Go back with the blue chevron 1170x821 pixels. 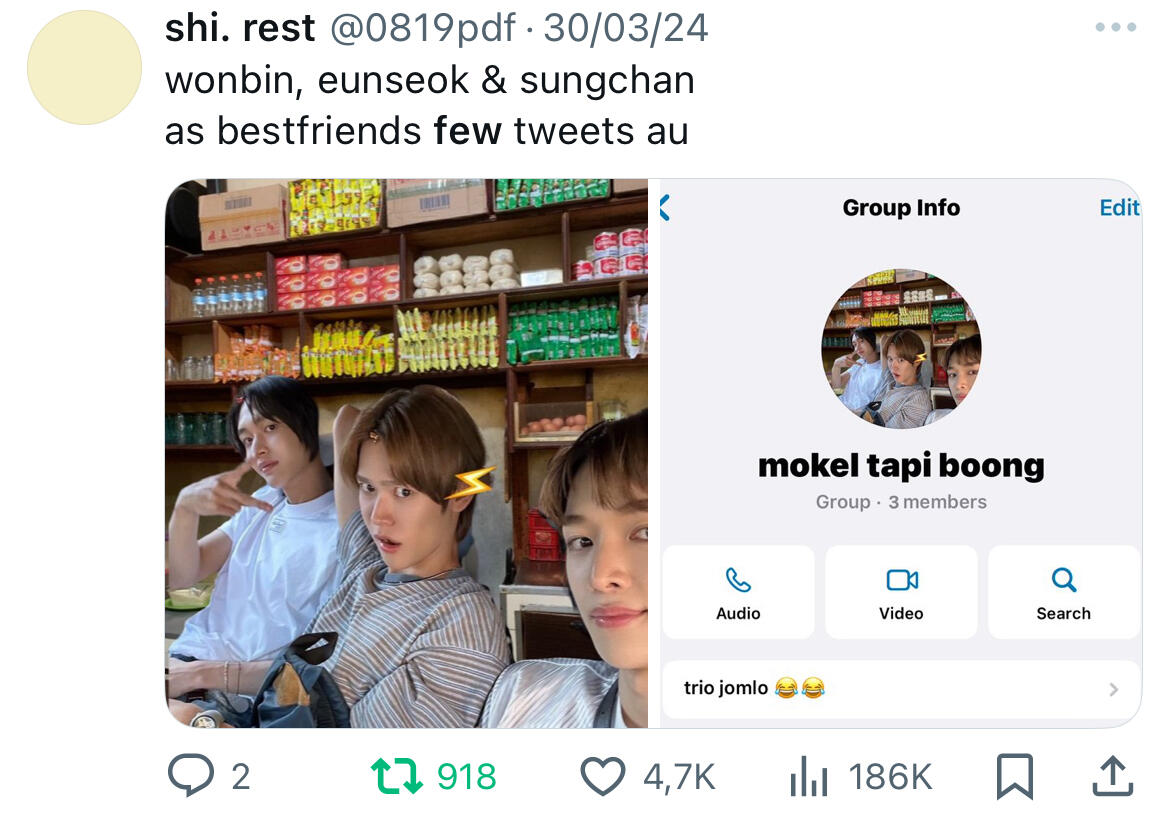(665, 207)
